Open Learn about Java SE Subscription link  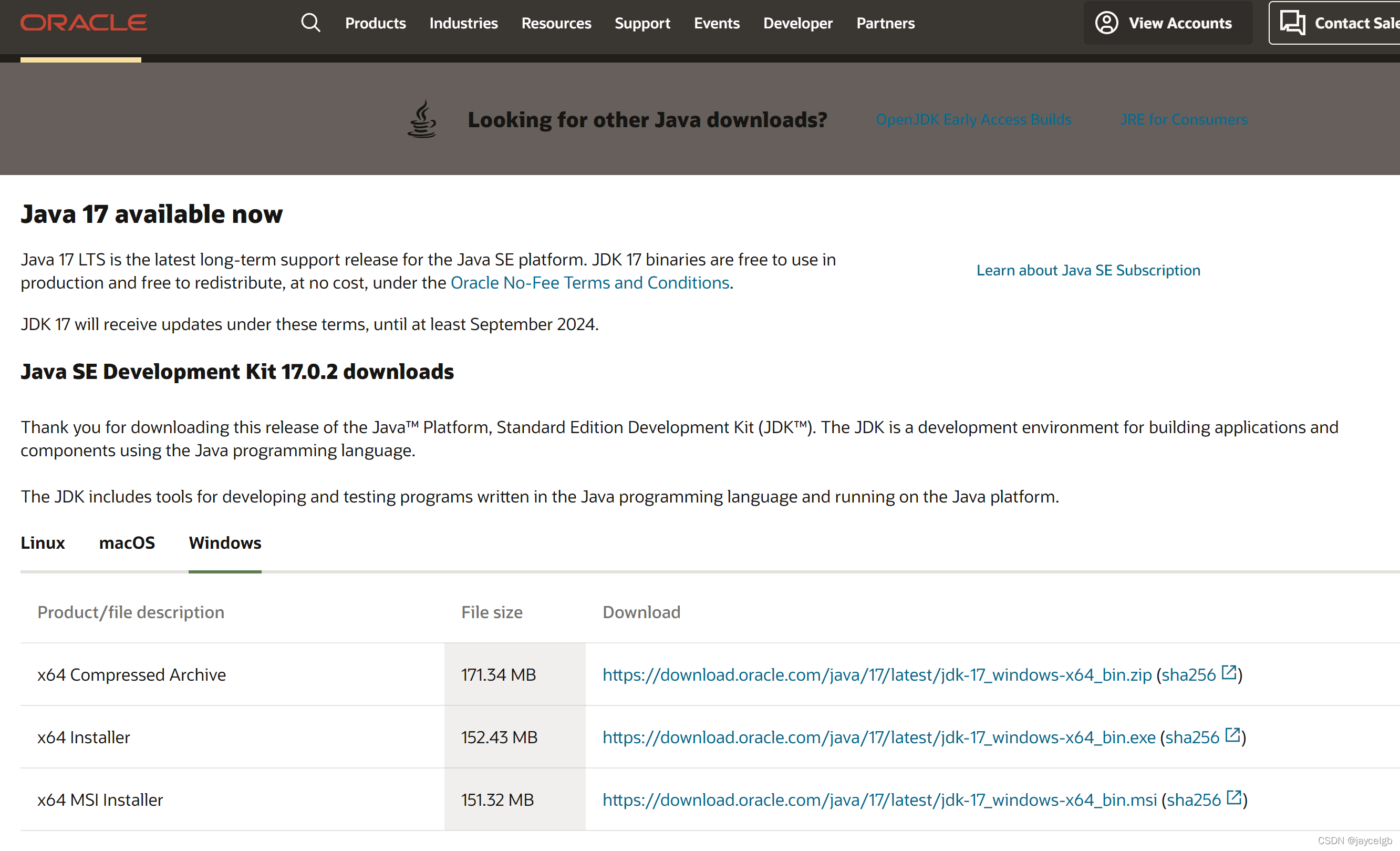point(1087,270)
